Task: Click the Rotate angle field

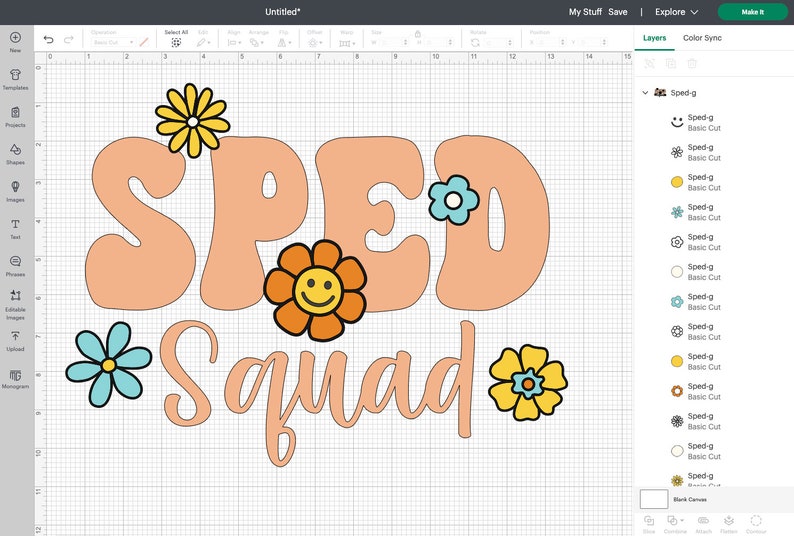Action: coord(498,43)
